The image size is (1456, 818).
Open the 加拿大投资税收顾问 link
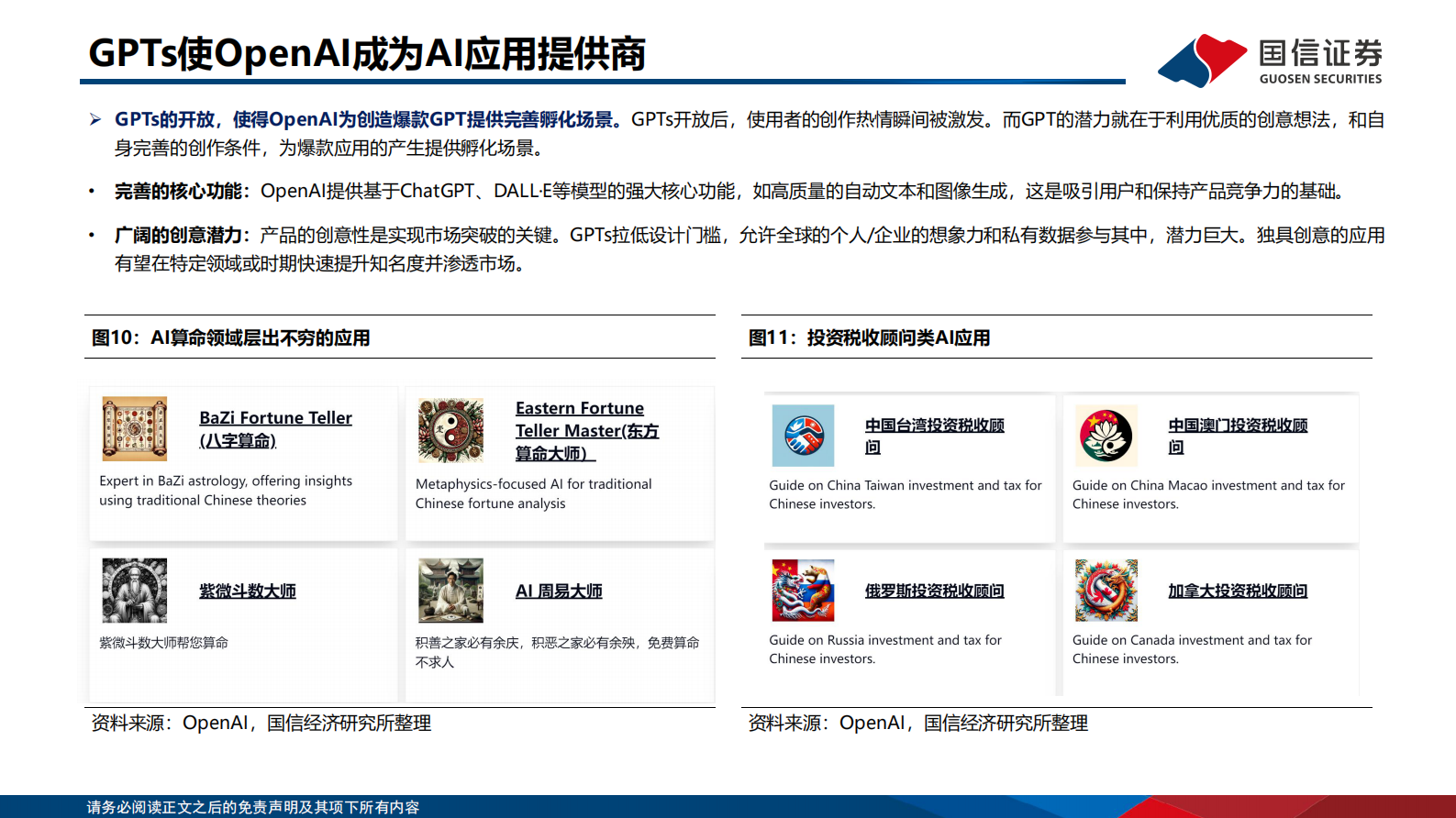click(1238, 591)
